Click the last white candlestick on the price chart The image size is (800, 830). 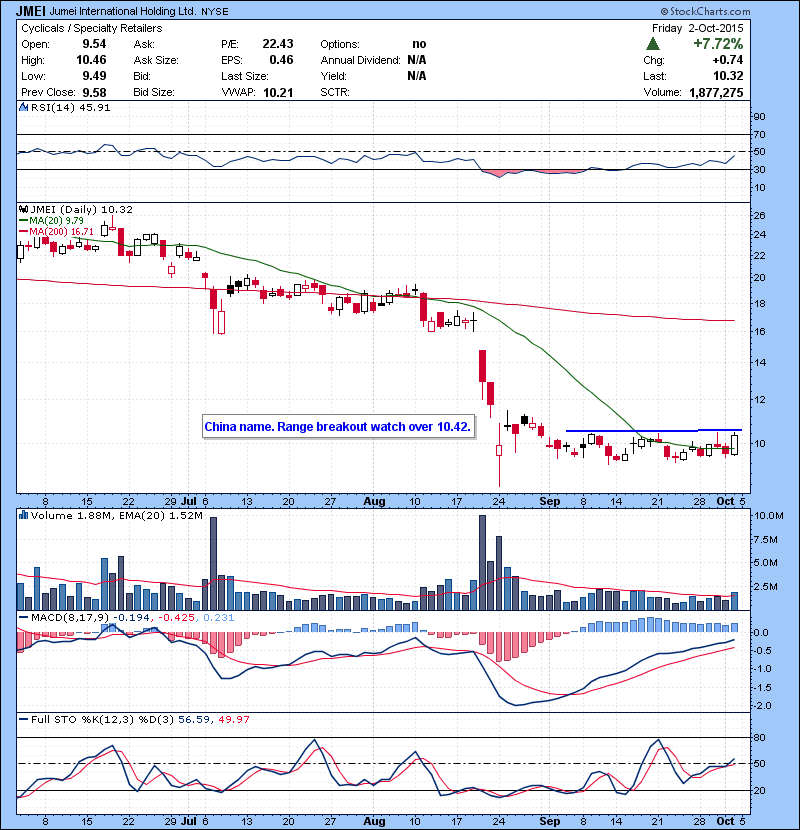[735, 444]
